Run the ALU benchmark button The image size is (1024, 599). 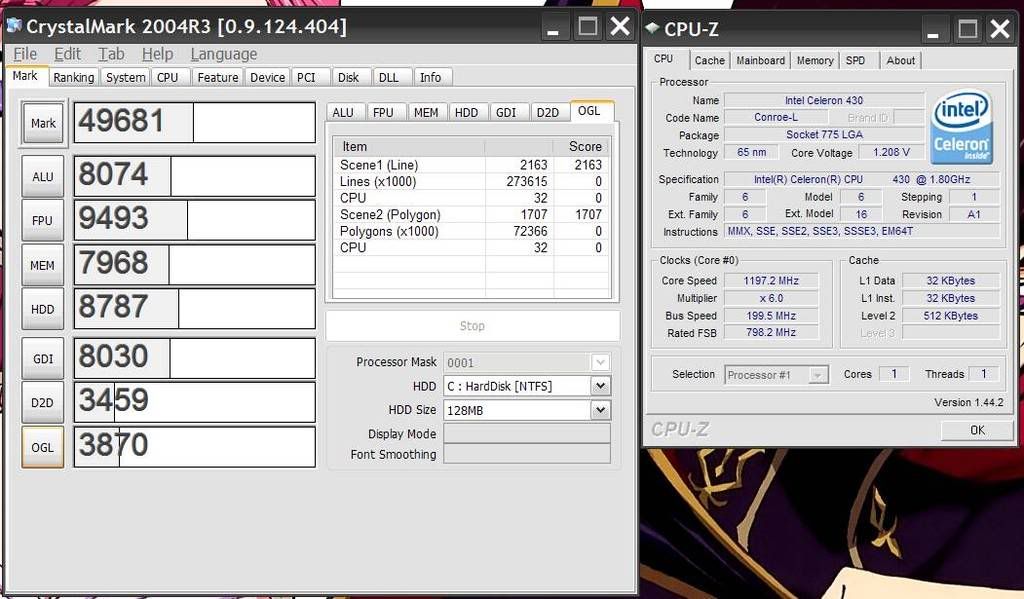tap(43, 176)
